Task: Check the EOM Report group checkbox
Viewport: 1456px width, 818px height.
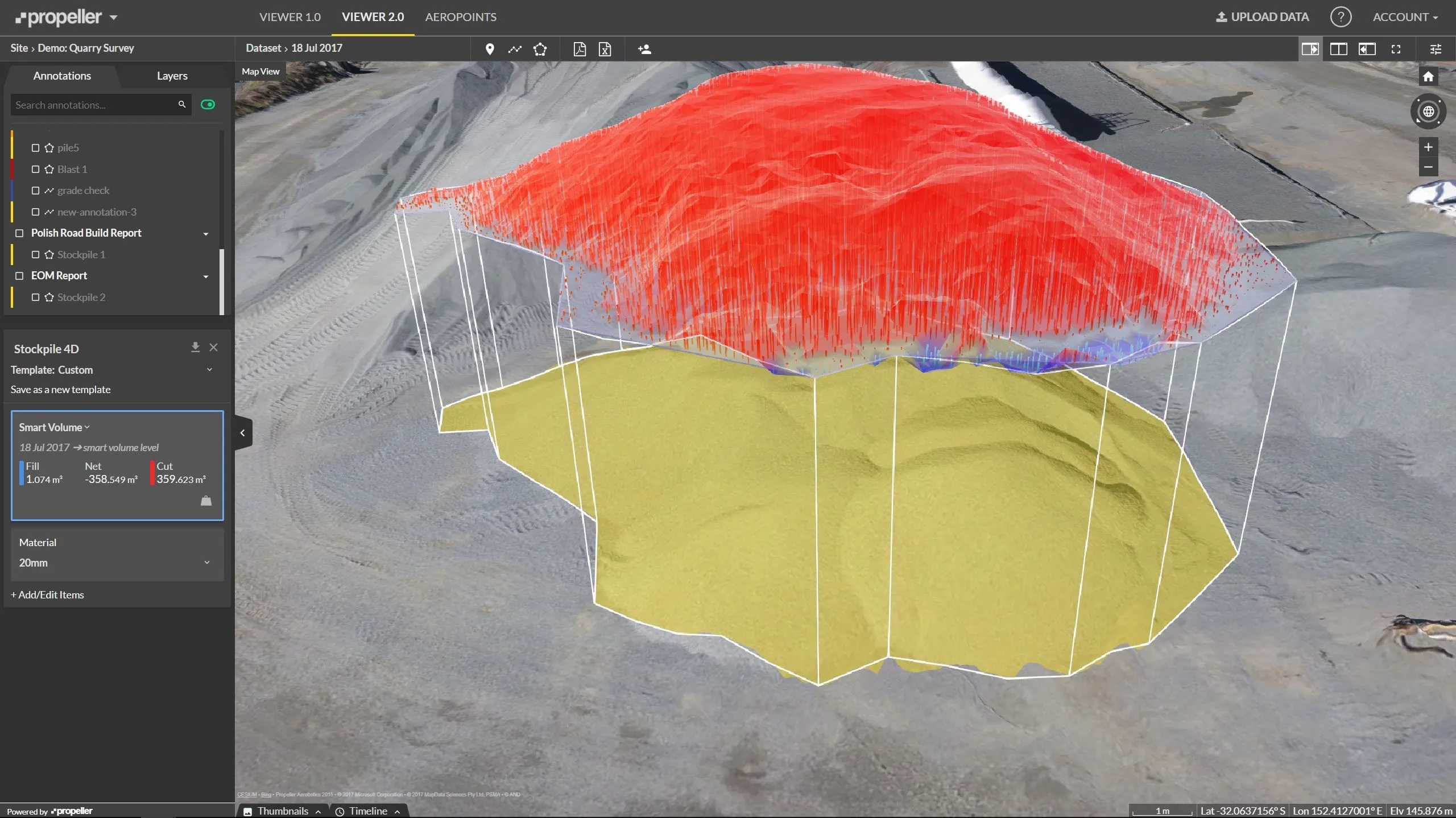Action: [x=19, y=276]
